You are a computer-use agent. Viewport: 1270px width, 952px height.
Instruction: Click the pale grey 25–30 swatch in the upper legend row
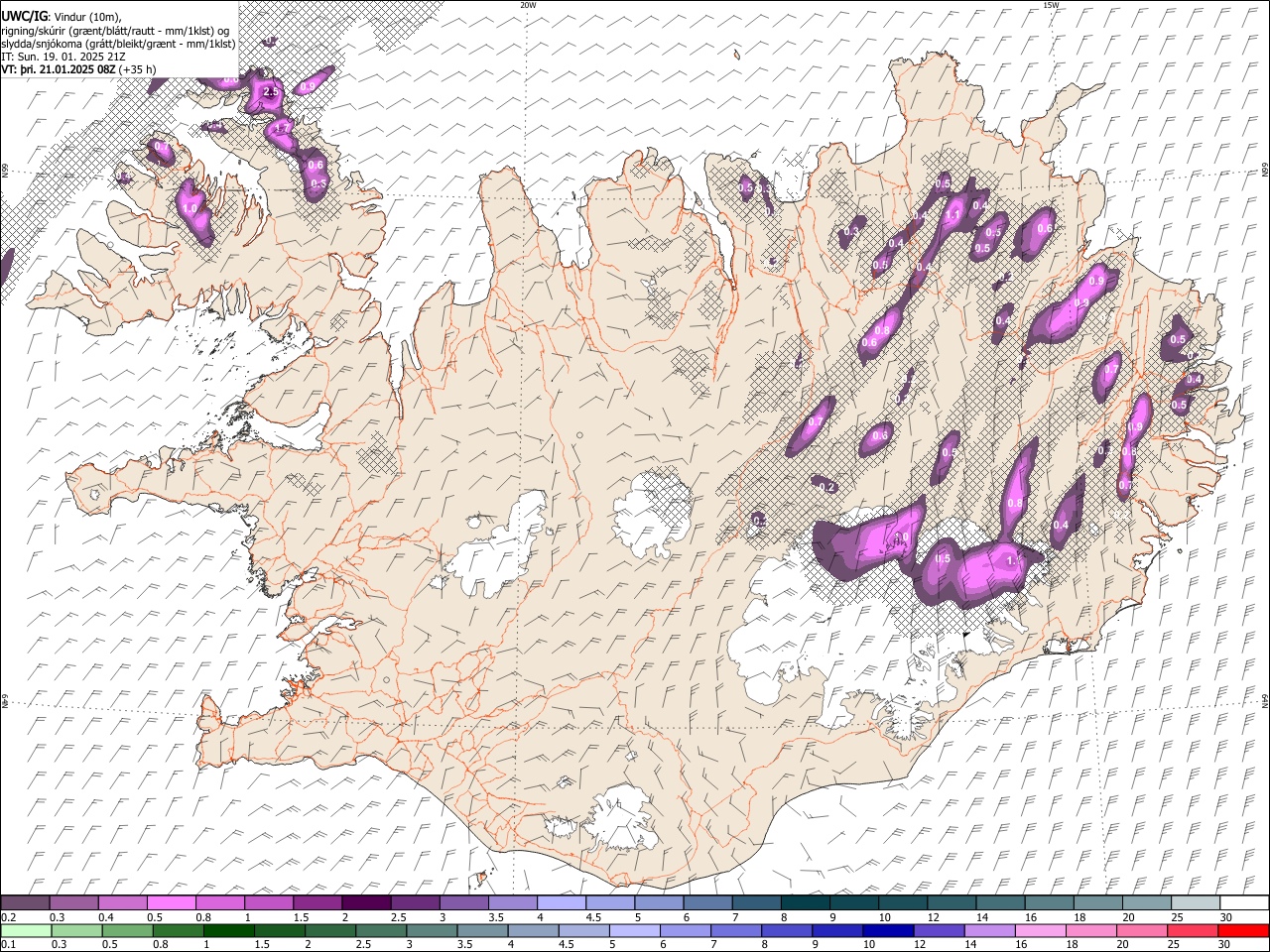(1195, 902)
